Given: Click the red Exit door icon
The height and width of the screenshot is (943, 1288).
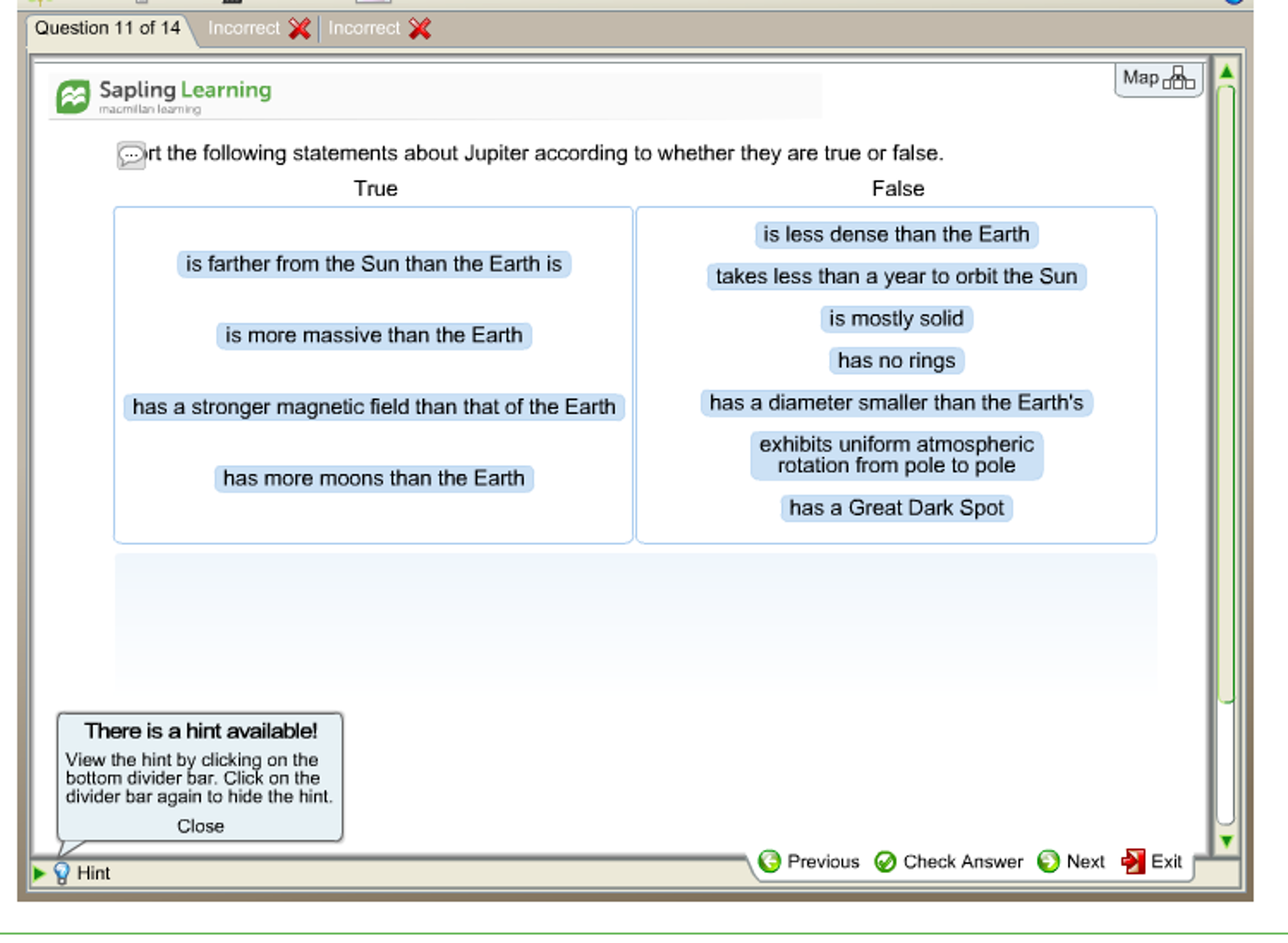Looking at the screenshot, I should [1133, 861].
